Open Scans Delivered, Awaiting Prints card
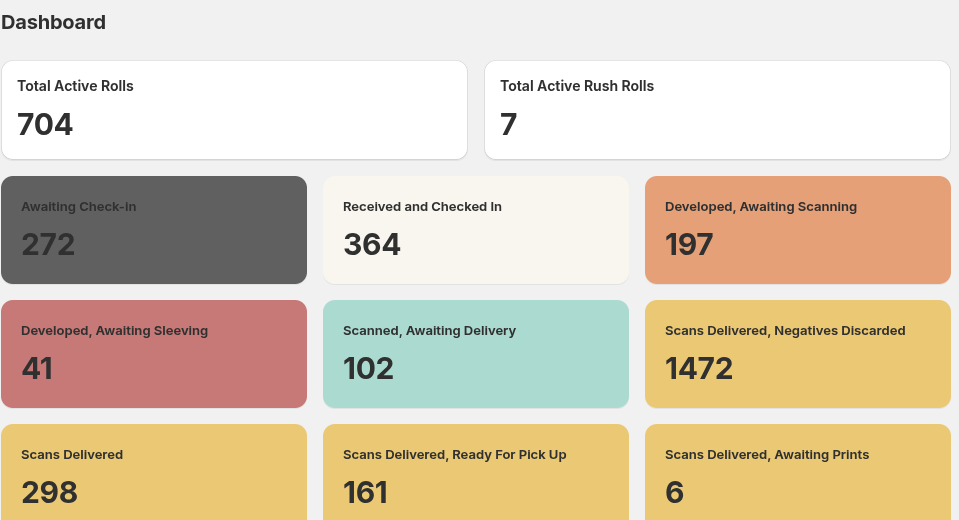This screenshot has height=520, width=959. 798,472
